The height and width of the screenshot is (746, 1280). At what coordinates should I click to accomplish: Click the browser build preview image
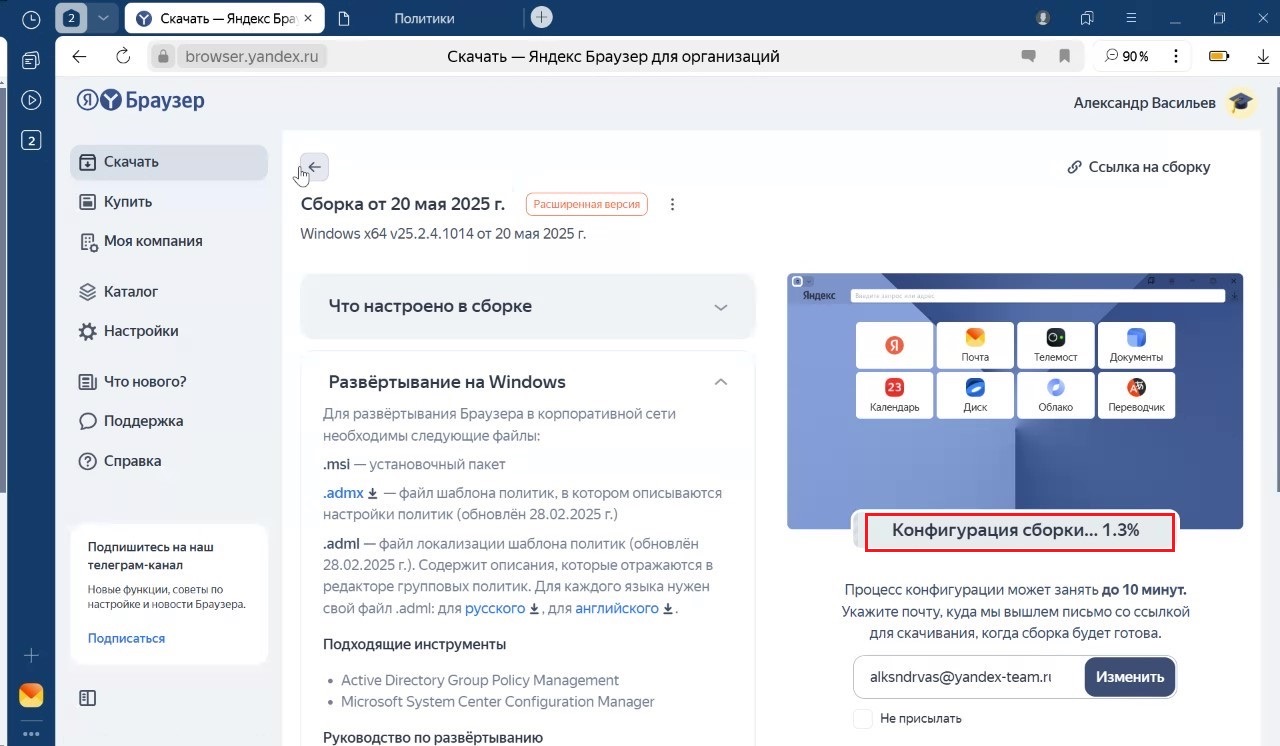(1015, 400)
